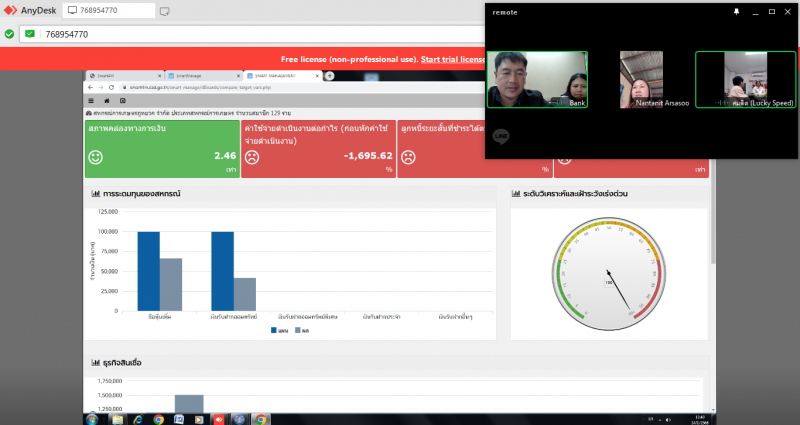Viewport: 800px width, 425px height.
Task: Open first Chrome icon on remote taskbar
Action: (159, 419)
